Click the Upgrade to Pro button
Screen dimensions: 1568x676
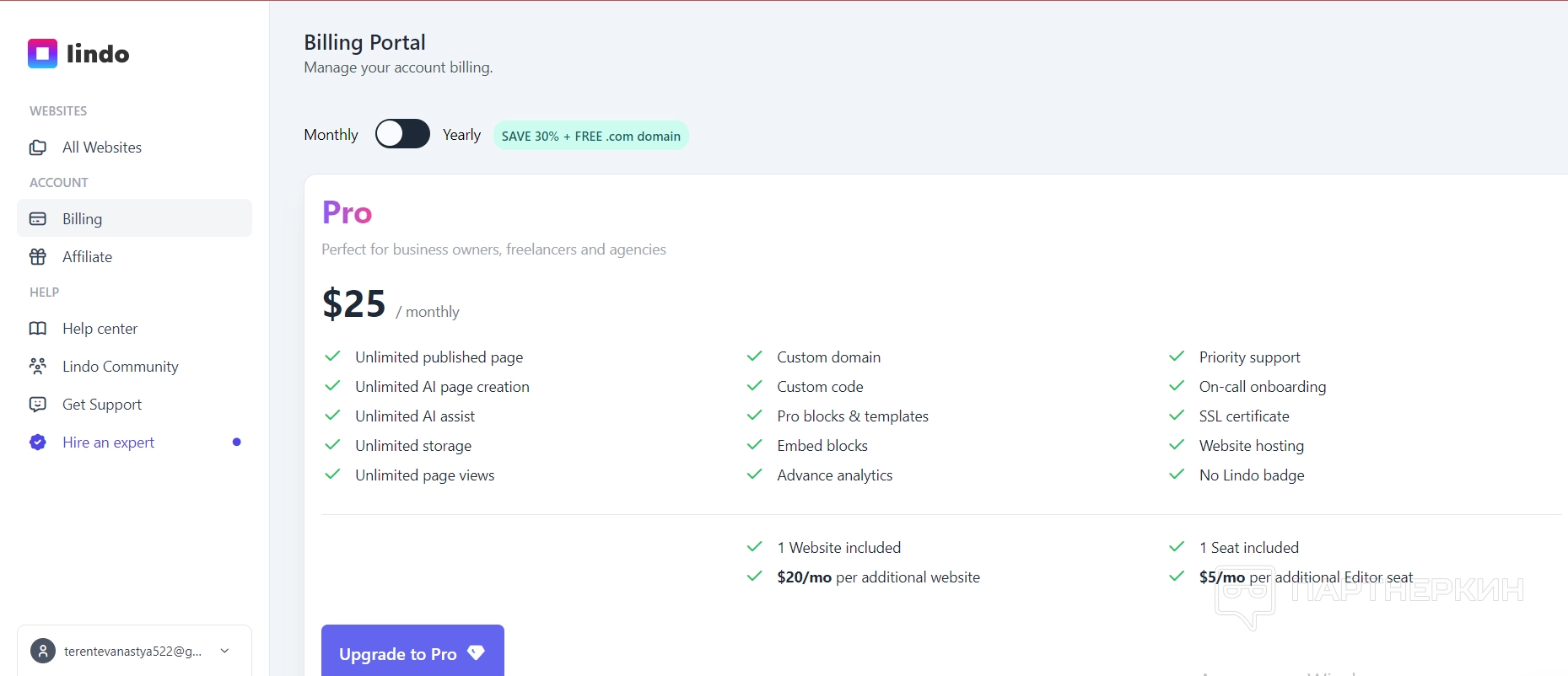412,653
